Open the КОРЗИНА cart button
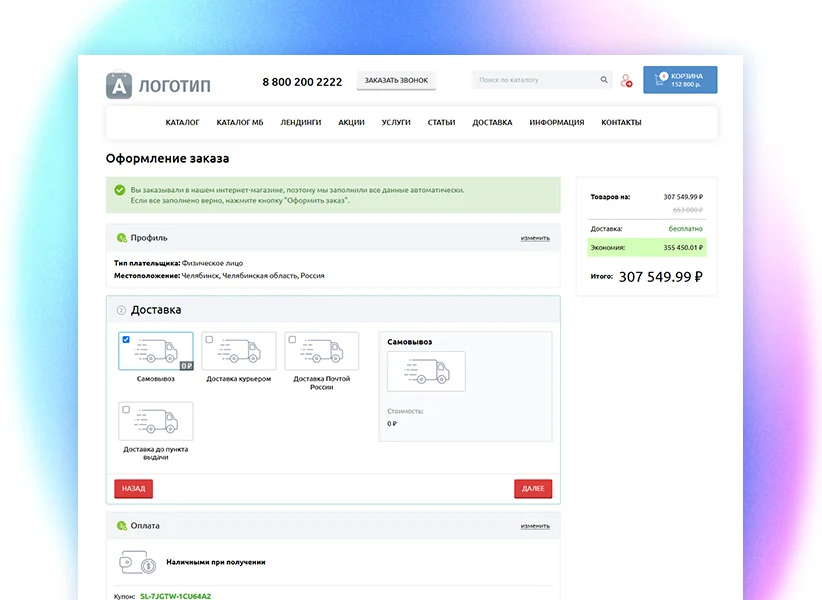Image resolution: width=822 pixels, height=600 pixels. pos(680,80)
